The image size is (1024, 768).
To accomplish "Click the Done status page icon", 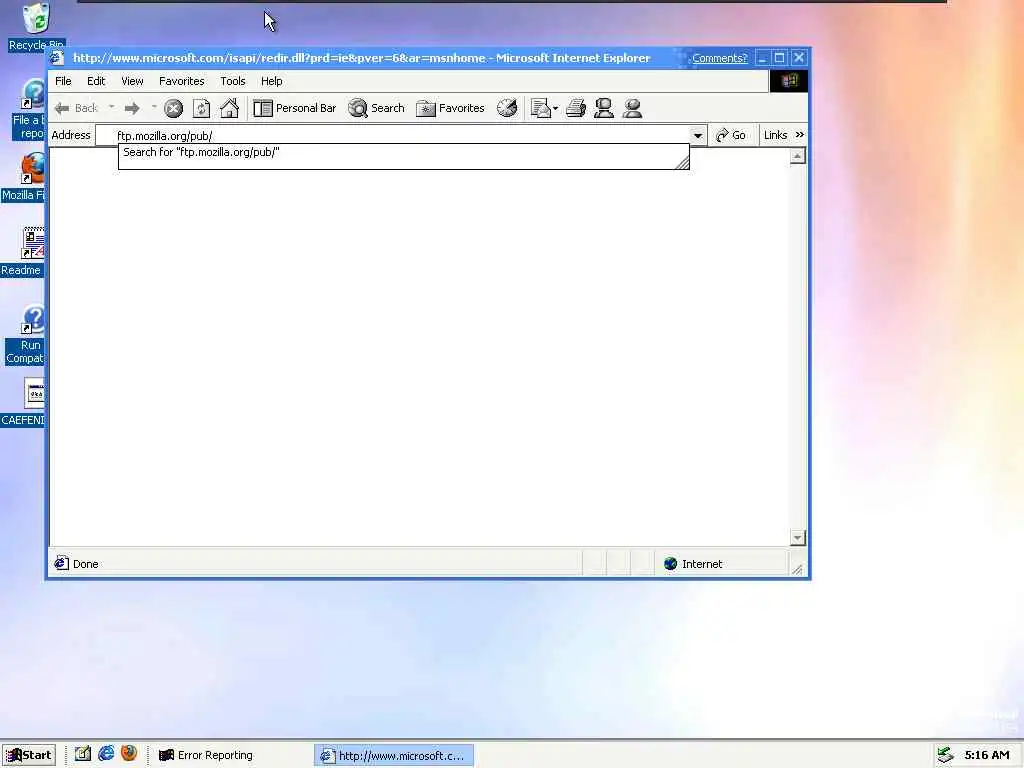I will click(x=61, y=563).
